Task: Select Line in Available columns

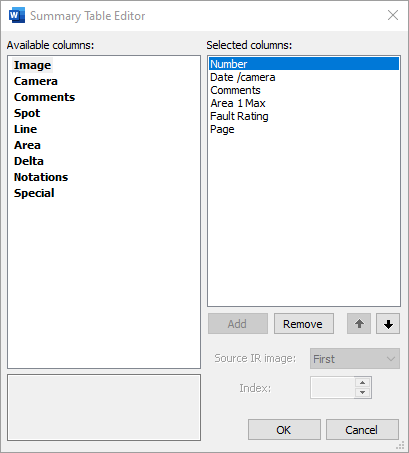Action: (x=25, y=129)
